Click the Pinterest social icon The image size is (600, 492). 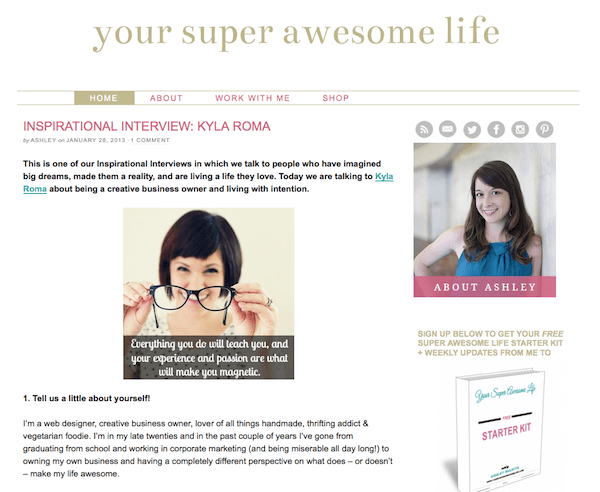coord(544,129)
